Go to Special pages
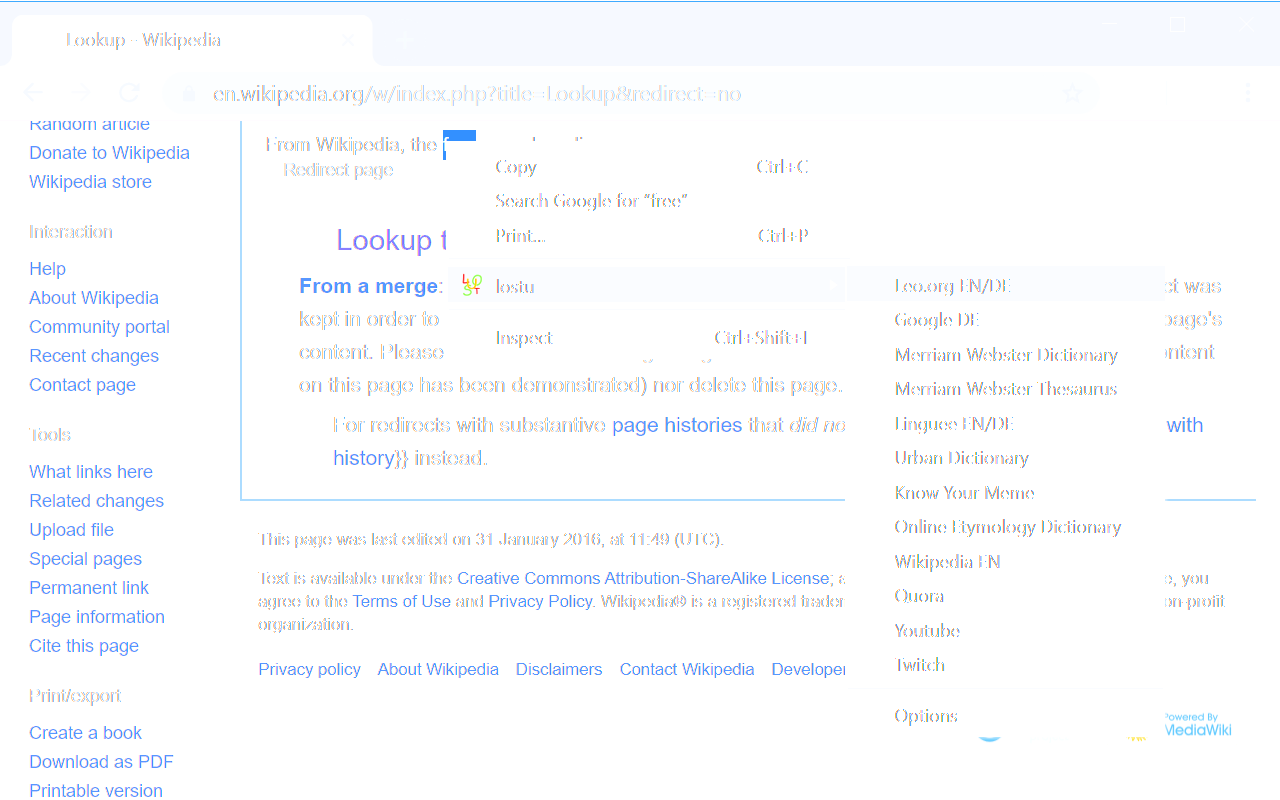Screen dimensions: 1280x800 (x=86, y=559)
